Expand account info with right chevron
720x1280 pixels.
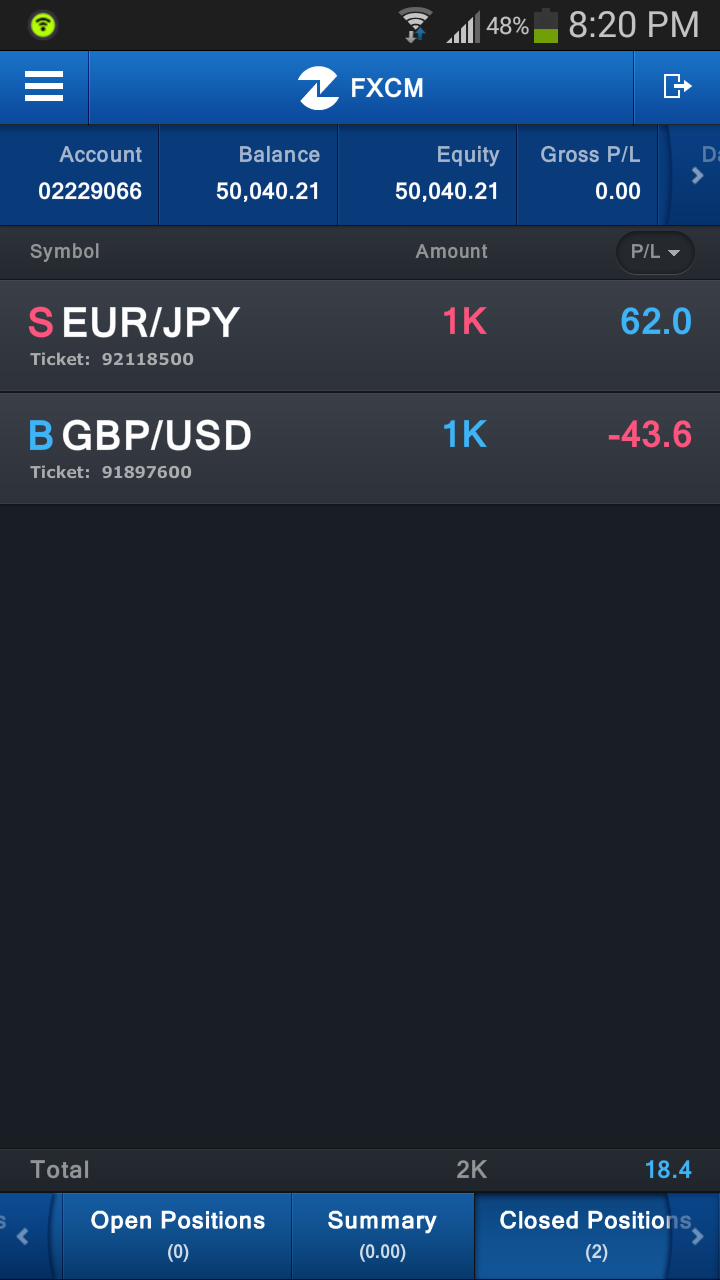coord(698,175)
